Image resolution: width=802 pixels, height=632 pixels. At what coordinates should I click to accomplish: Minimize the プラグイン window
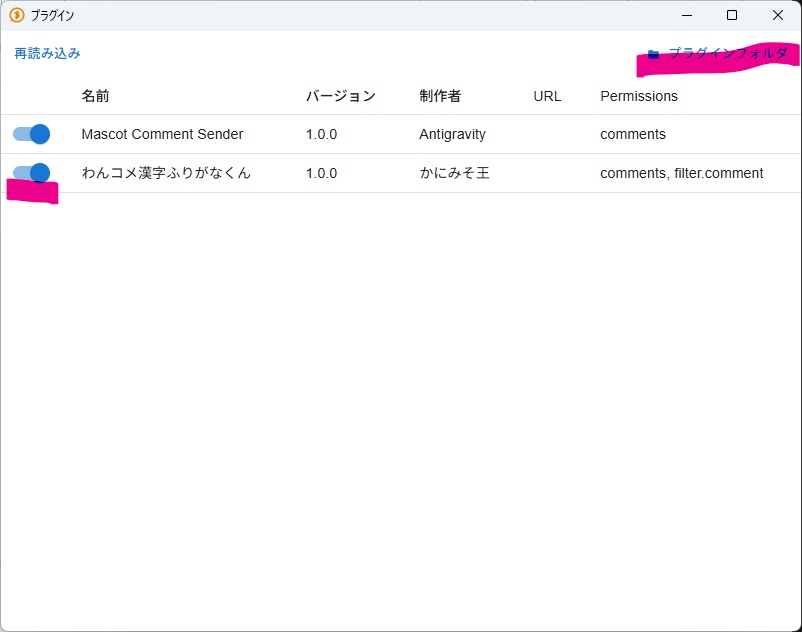[x=687, y=15]
